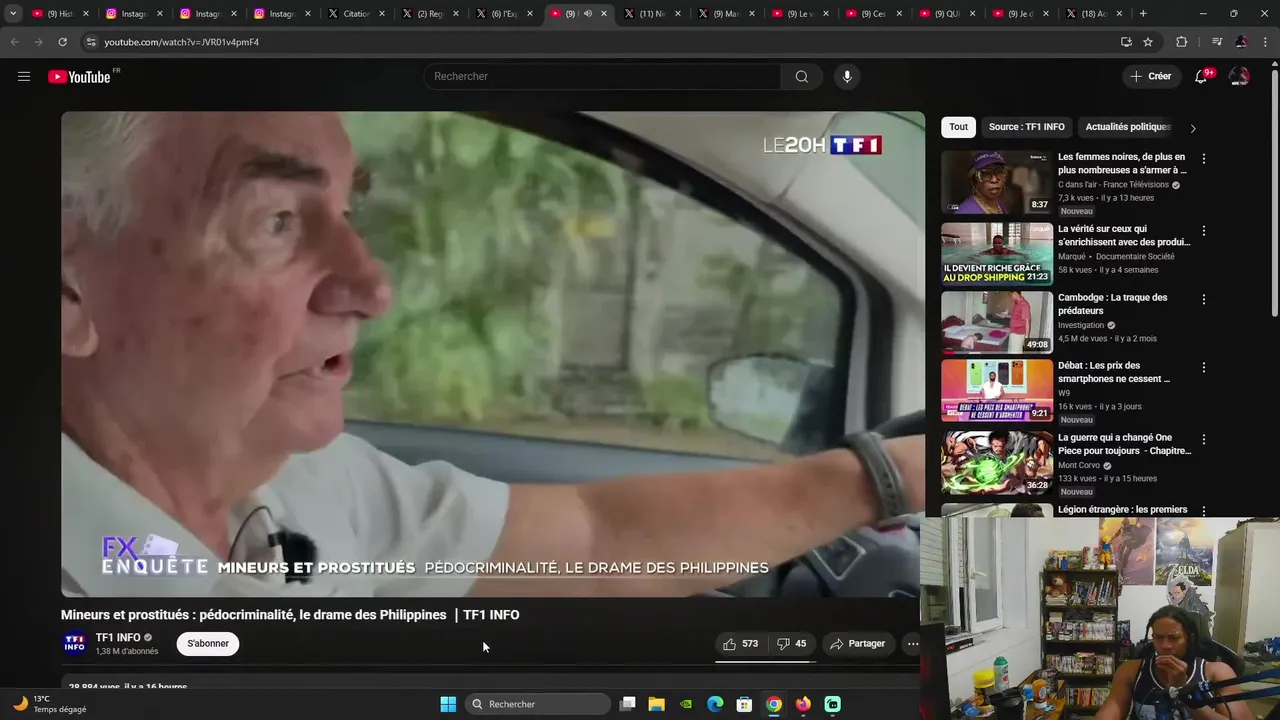
Task: Open 'Cambodge : La traque des prédateurs' title
Action: tap(1112, 304)
